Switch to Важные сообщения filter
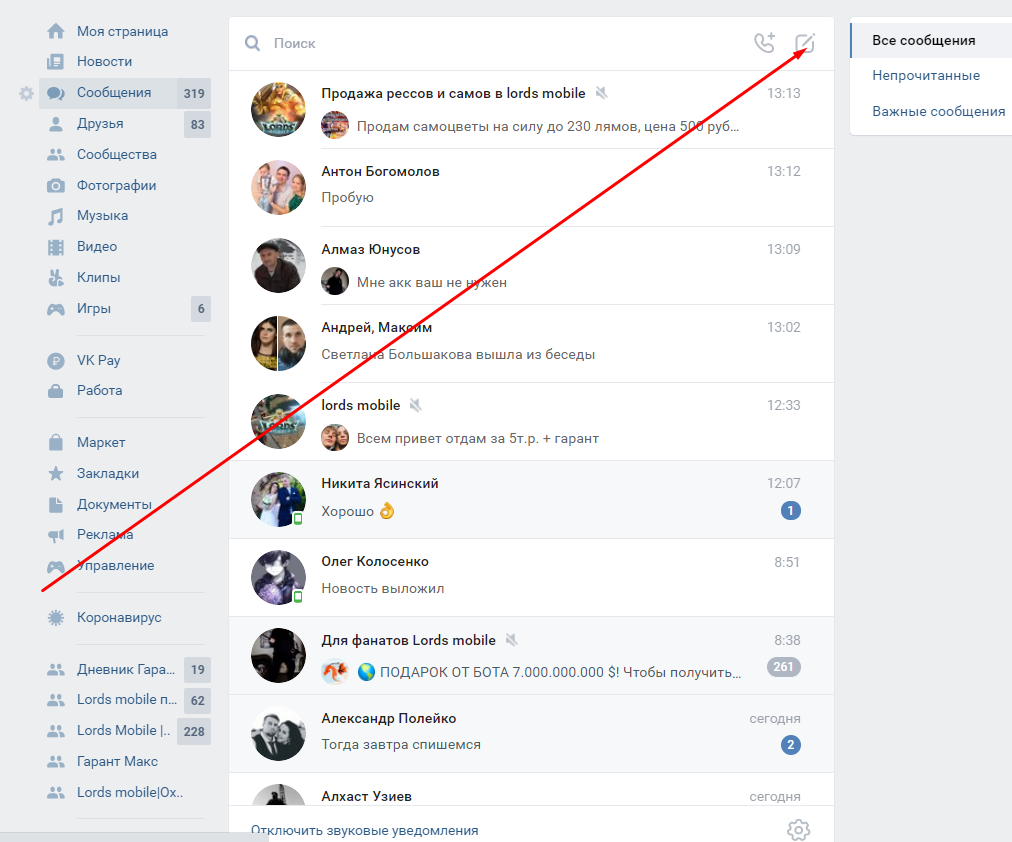The width and height of the screenshot is (1012, 842). coord(938,111)
